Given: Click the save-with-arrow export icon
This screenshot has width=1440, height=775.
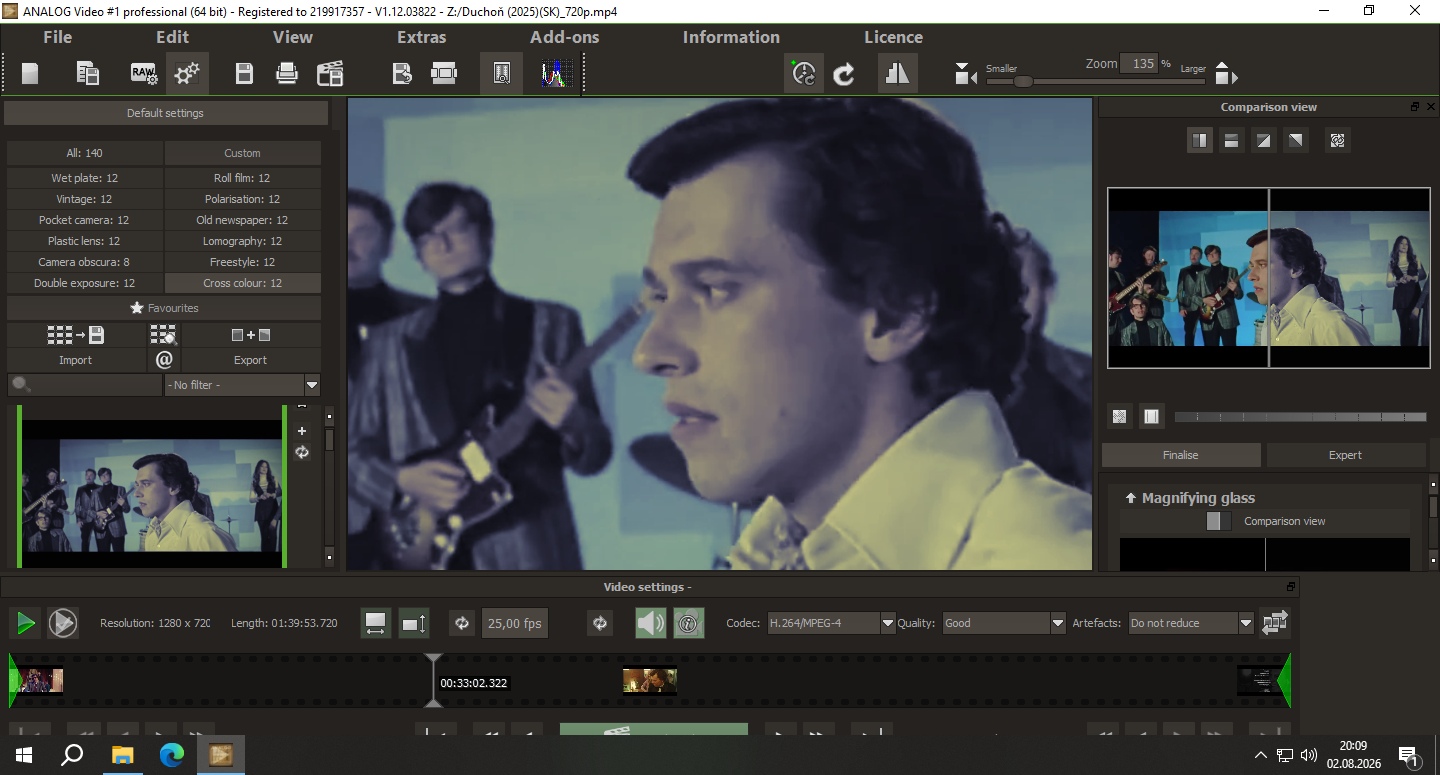Looking at the screenshot, I should pos(402,73).
